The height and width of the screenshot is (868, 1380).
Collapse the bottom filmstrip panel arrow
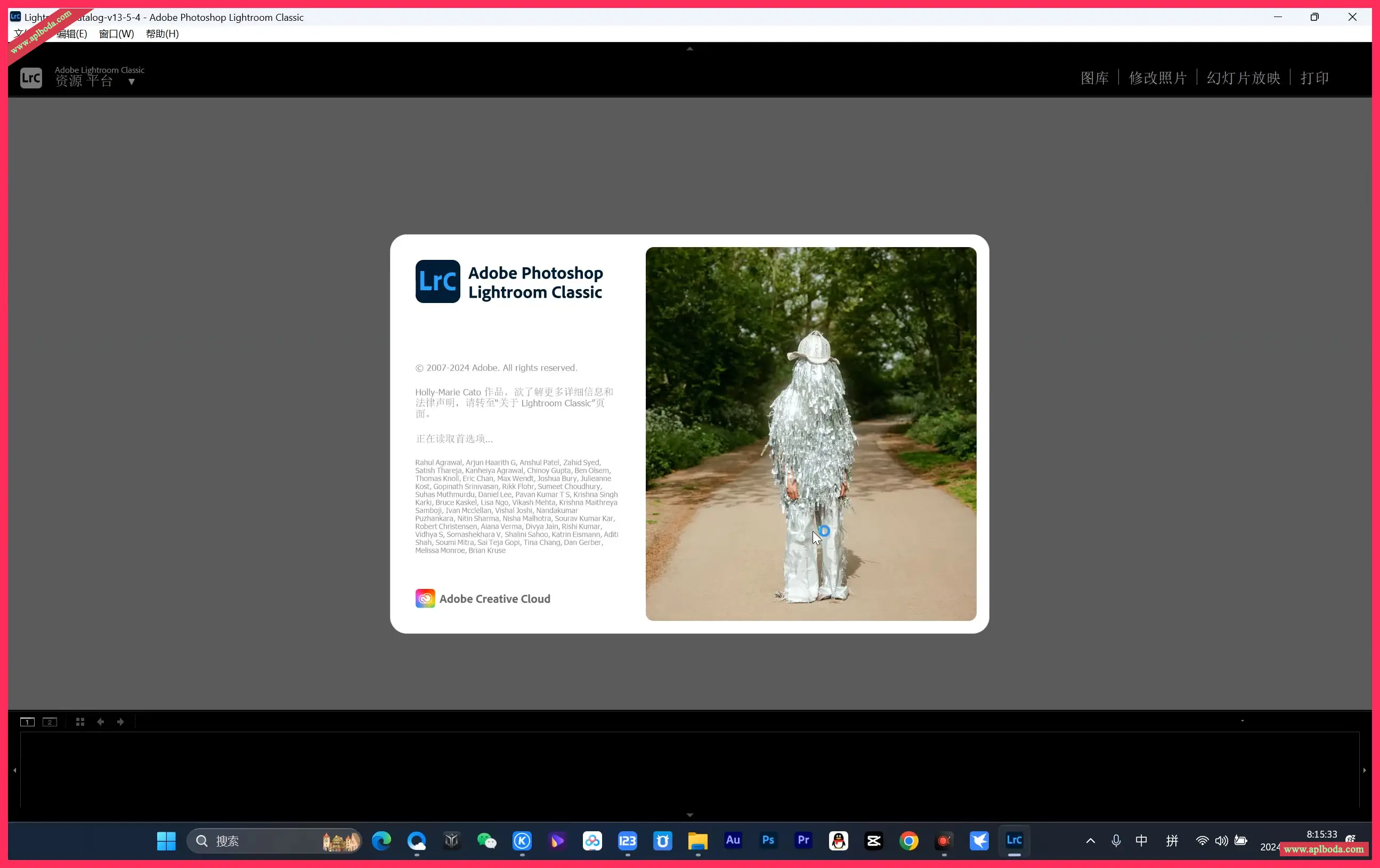(x=690, y=815)
